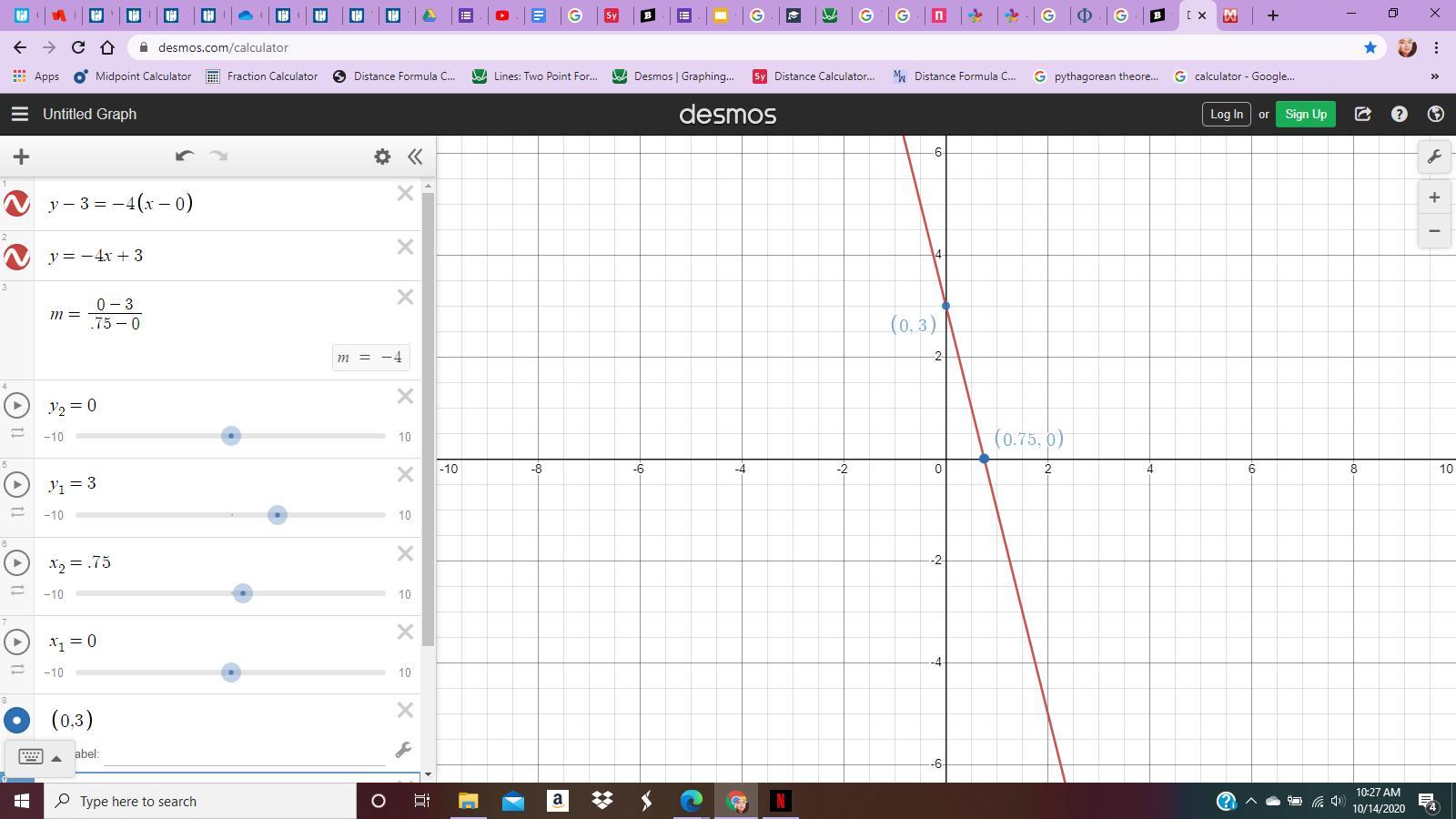Click the m = −4 result box

pos(370,357)
